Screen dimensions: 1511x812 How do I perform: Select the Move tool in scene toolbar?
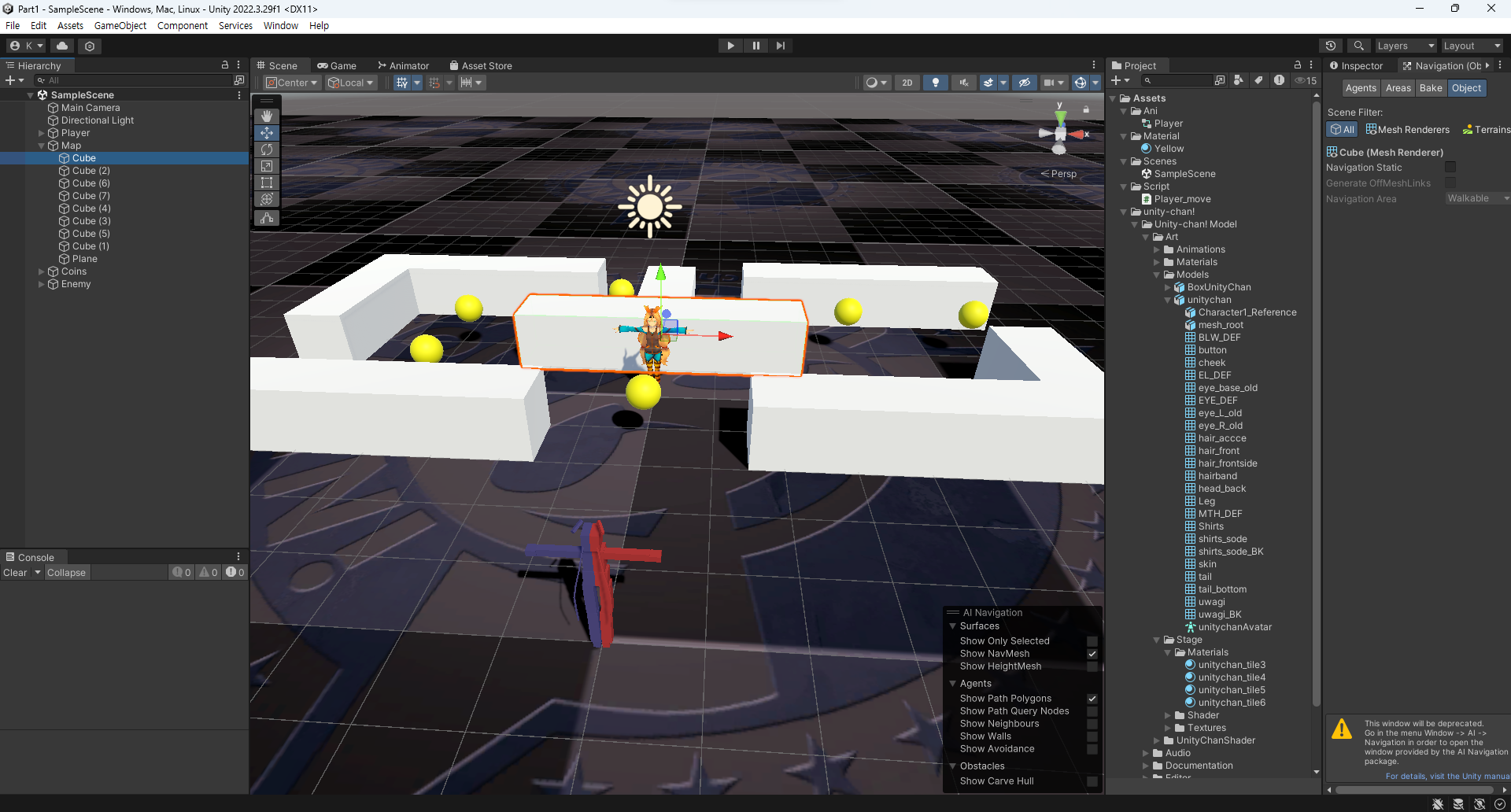point(267,133)
